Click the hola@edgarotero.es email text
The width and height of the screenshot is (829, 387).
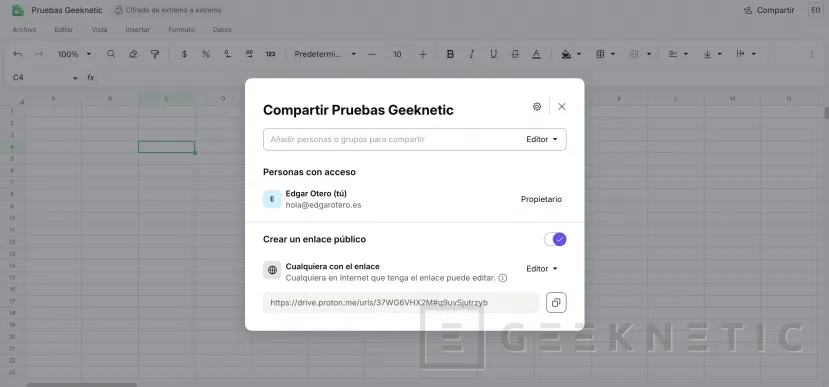324,205
